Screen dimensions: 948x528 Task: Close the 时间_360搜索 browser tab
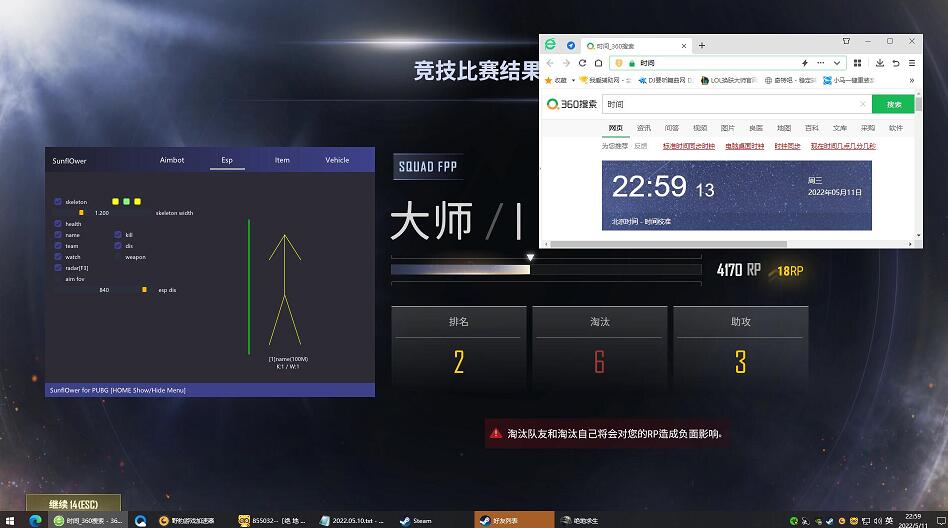click(684, 46)
